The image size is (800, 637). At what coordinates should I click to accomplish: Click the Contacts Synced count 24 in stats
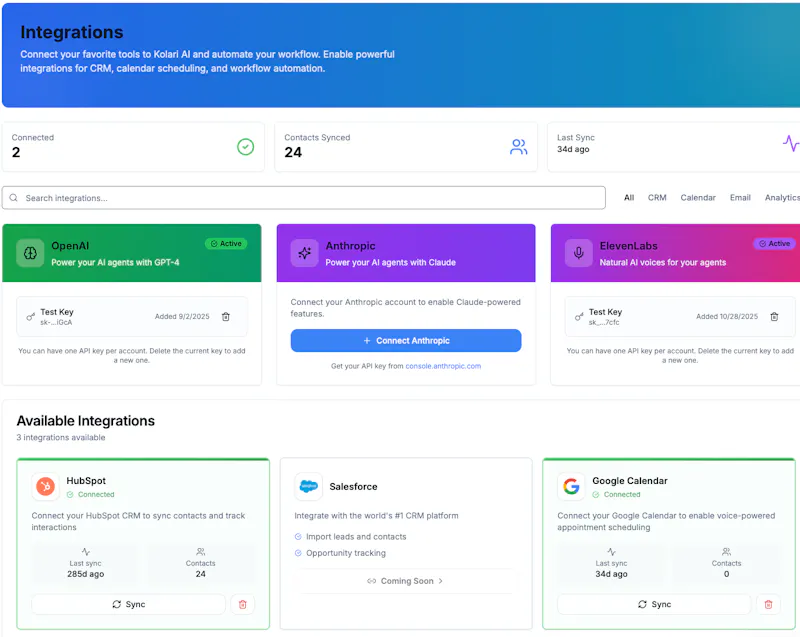(x=293, y=152)
